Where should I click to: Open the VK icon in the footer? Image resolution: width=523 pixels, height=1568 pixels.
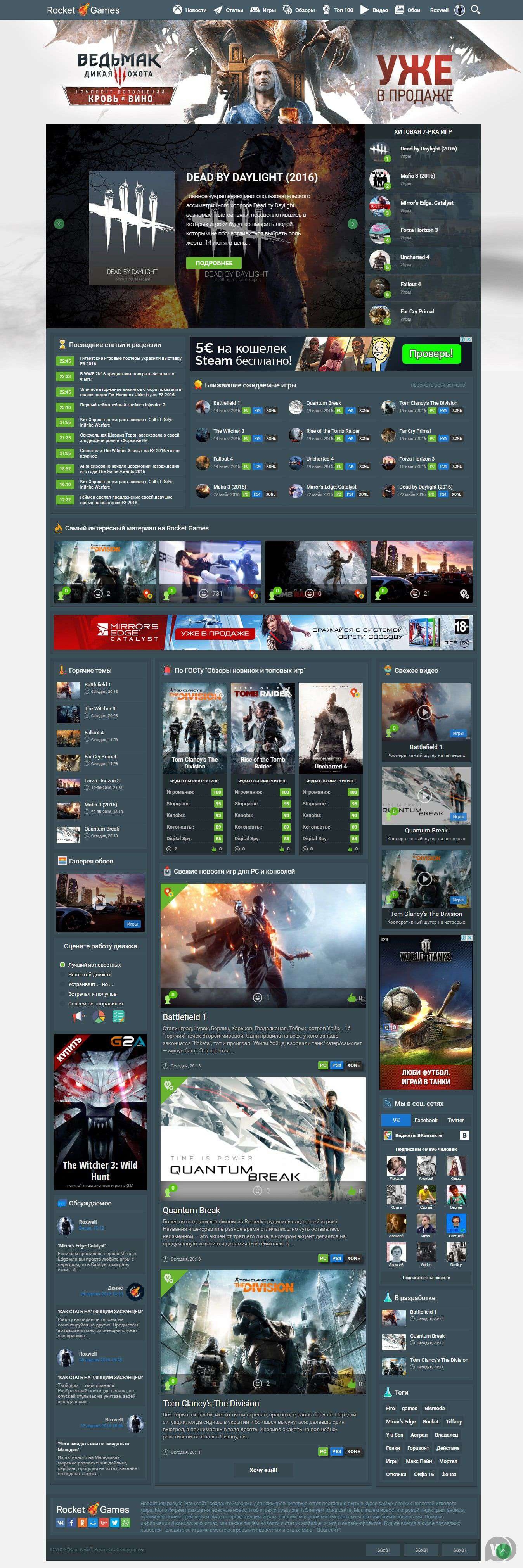(61, 1522)
